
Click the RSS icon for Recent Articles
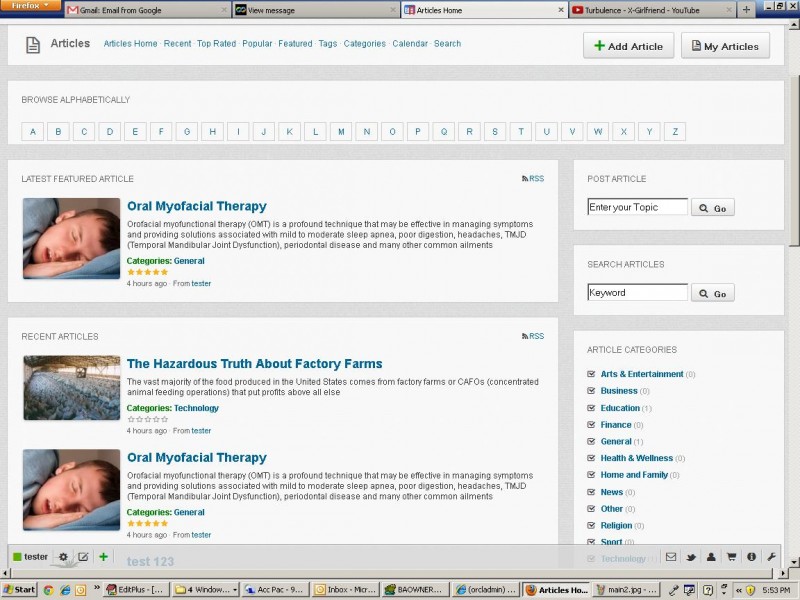[524, 336]
